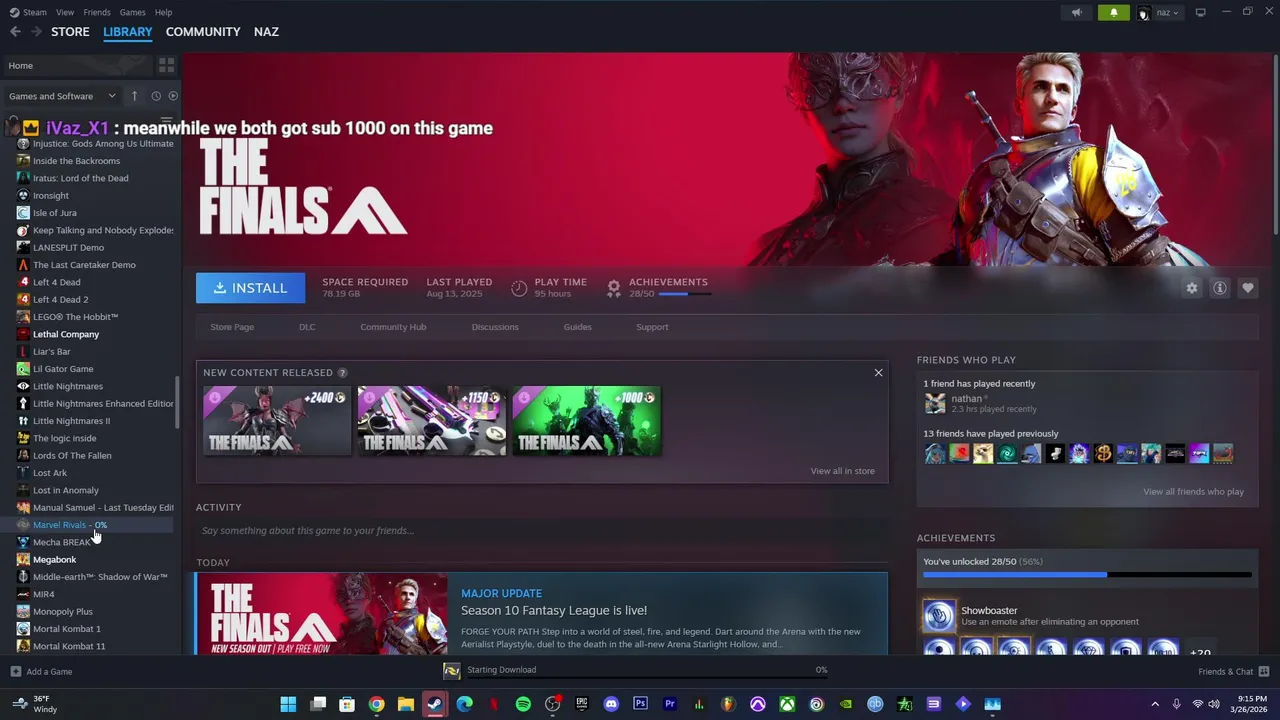Open the library Home view

click(x=76, y=66)
